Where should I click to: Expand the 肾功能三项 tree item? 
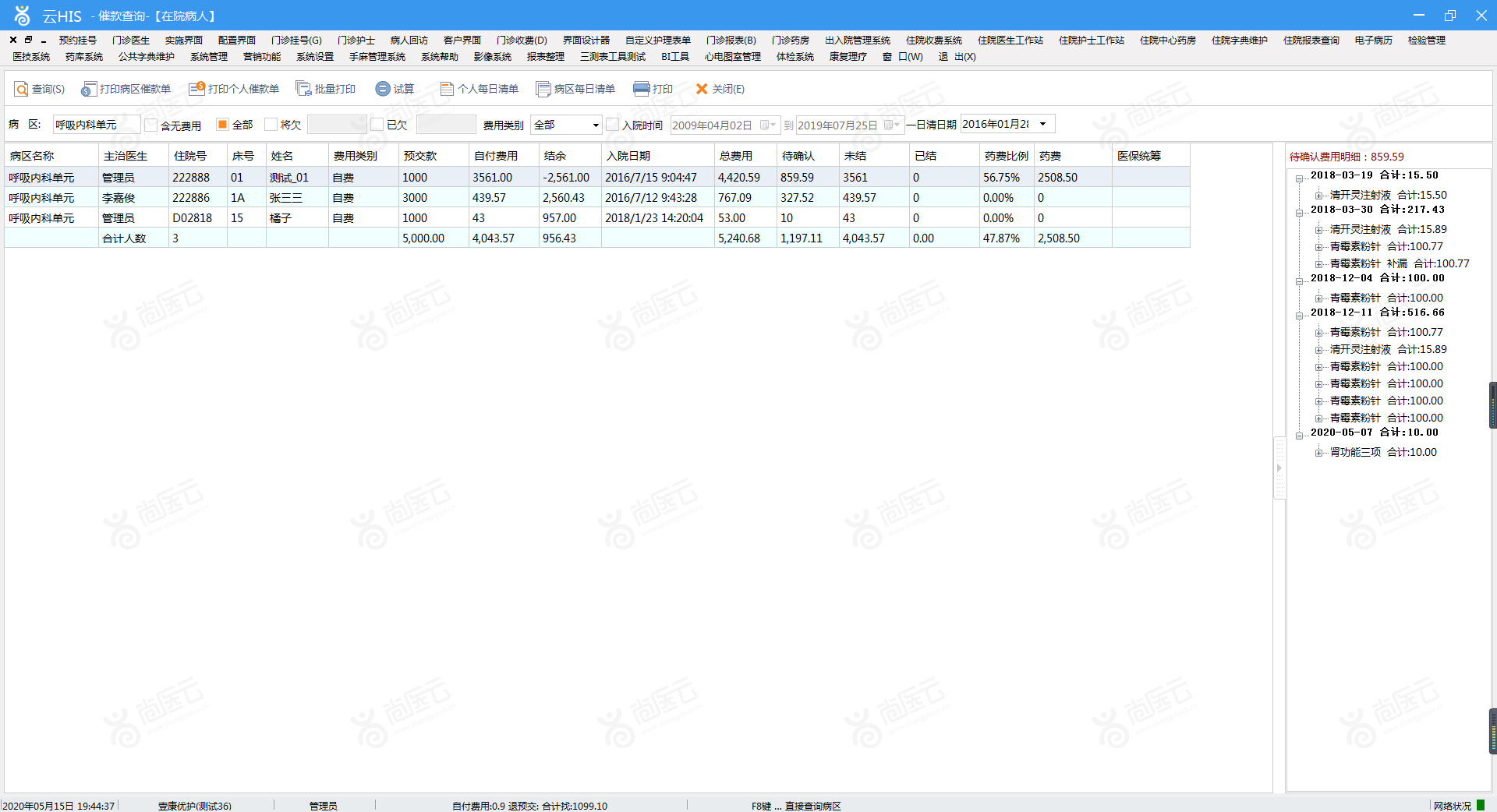tap(1318, 453)
